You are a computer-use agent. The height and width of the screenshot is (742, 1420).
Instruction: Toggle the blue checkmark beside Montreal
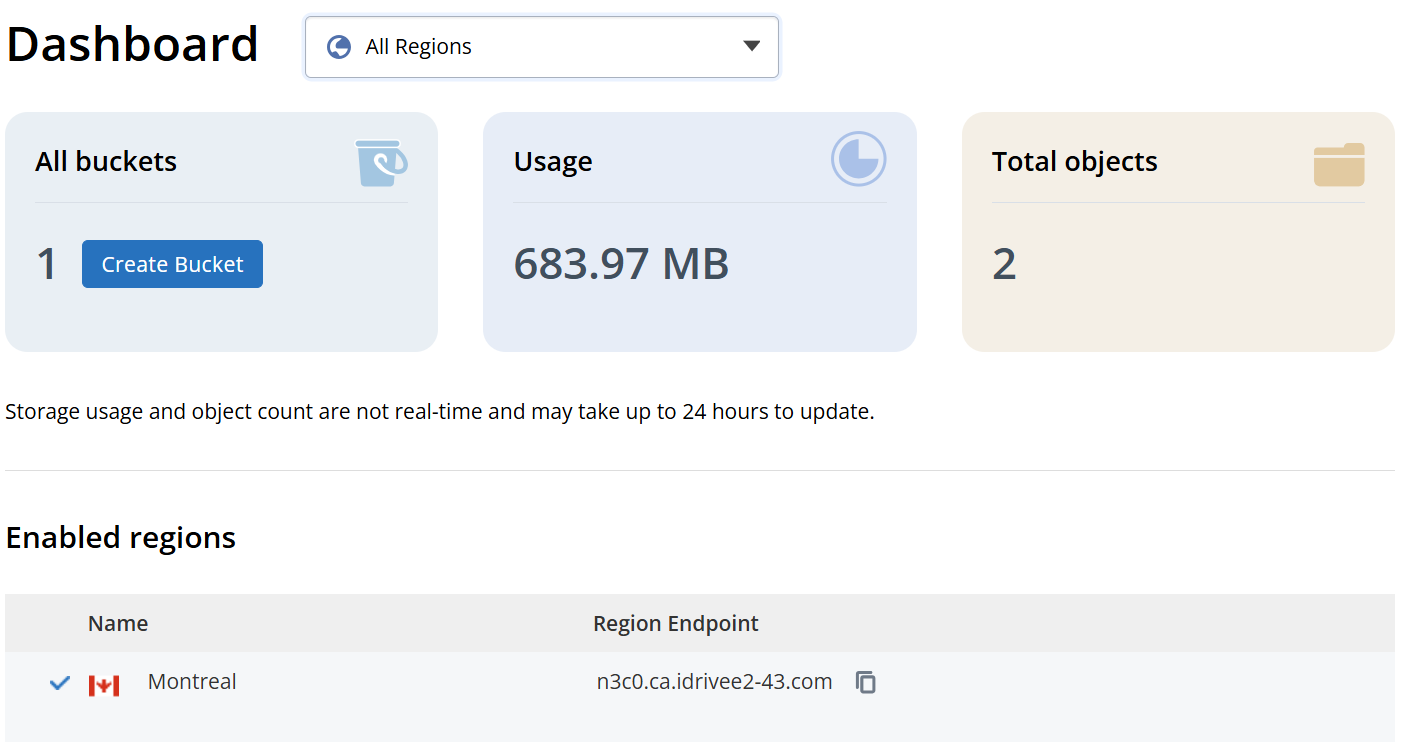[x=60, y=683]
